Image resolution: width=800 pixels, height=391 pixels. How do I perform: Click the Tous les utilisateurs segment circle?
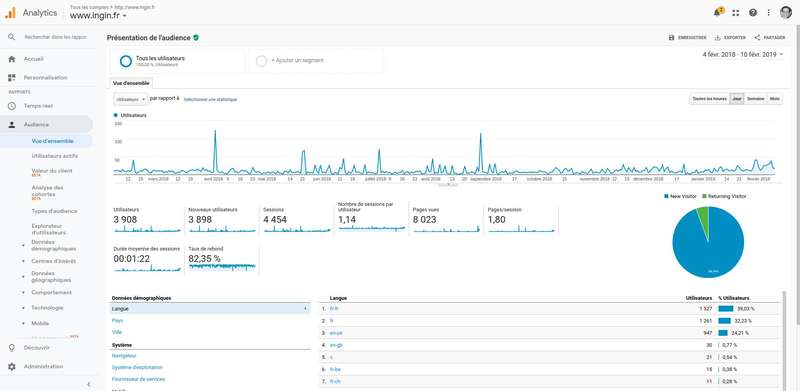click(126, 61)
